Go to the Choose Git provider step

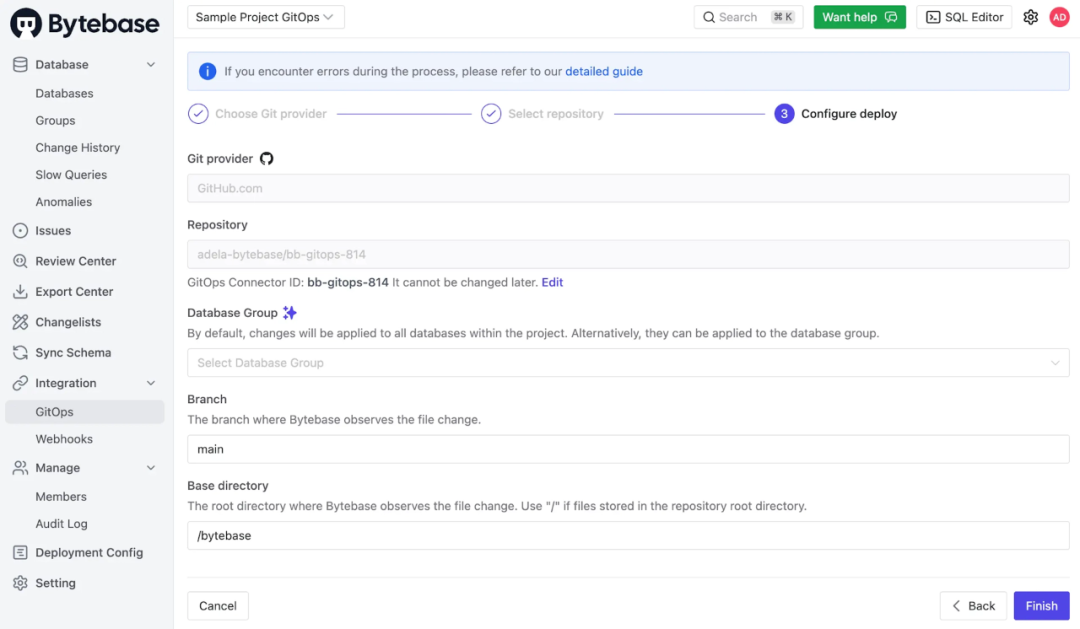[x=271, y=114]
